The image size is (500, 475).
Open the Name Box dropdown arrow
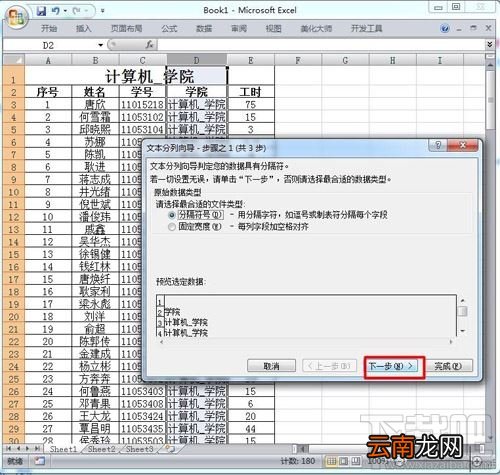[x=101, y=45]
